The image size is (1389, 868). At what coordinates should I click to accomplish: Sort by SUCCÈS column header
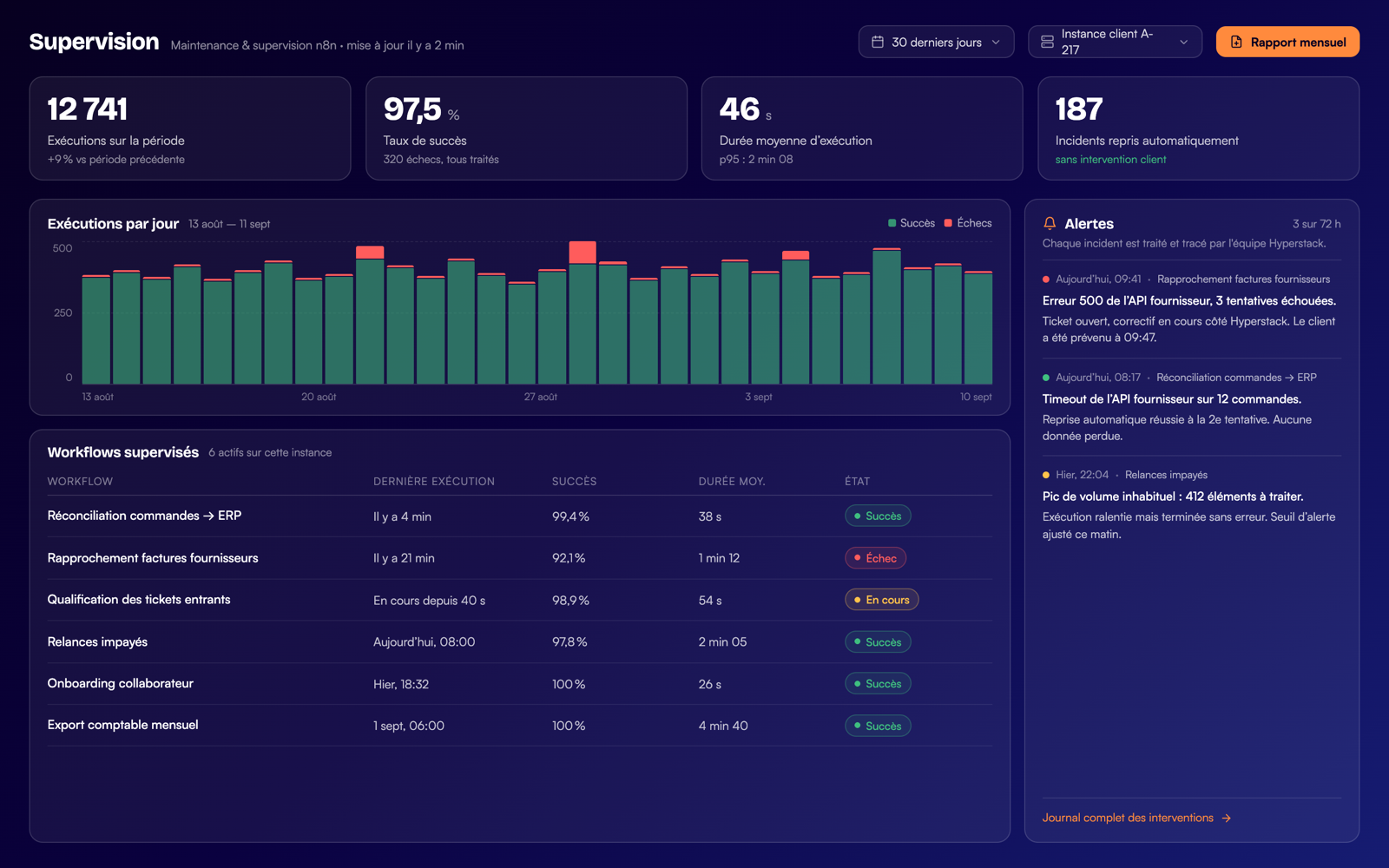[x=575, y=481]
